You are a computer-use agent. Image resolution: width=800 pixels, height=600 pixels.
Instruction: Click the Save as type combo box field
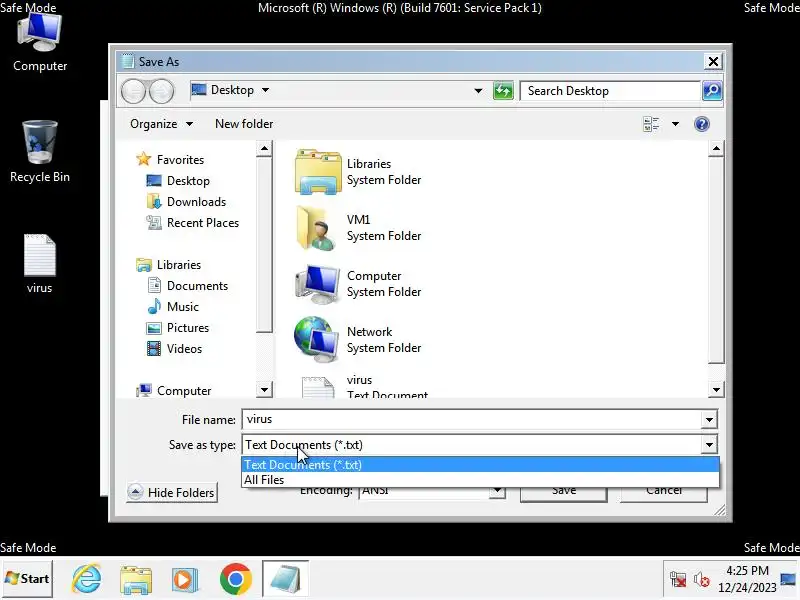tap(480, 445)
